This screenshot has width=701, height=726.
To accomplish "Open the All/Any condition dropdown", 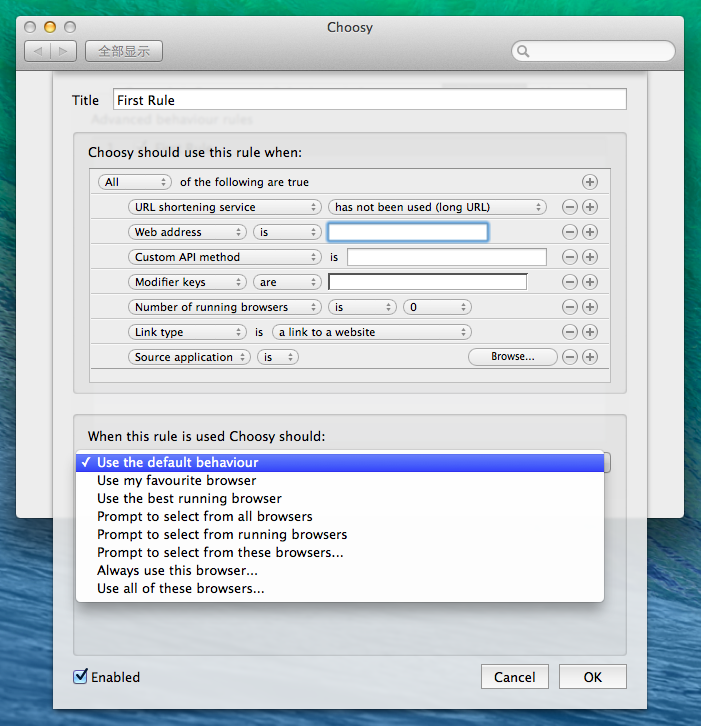I will pos(135,182).
